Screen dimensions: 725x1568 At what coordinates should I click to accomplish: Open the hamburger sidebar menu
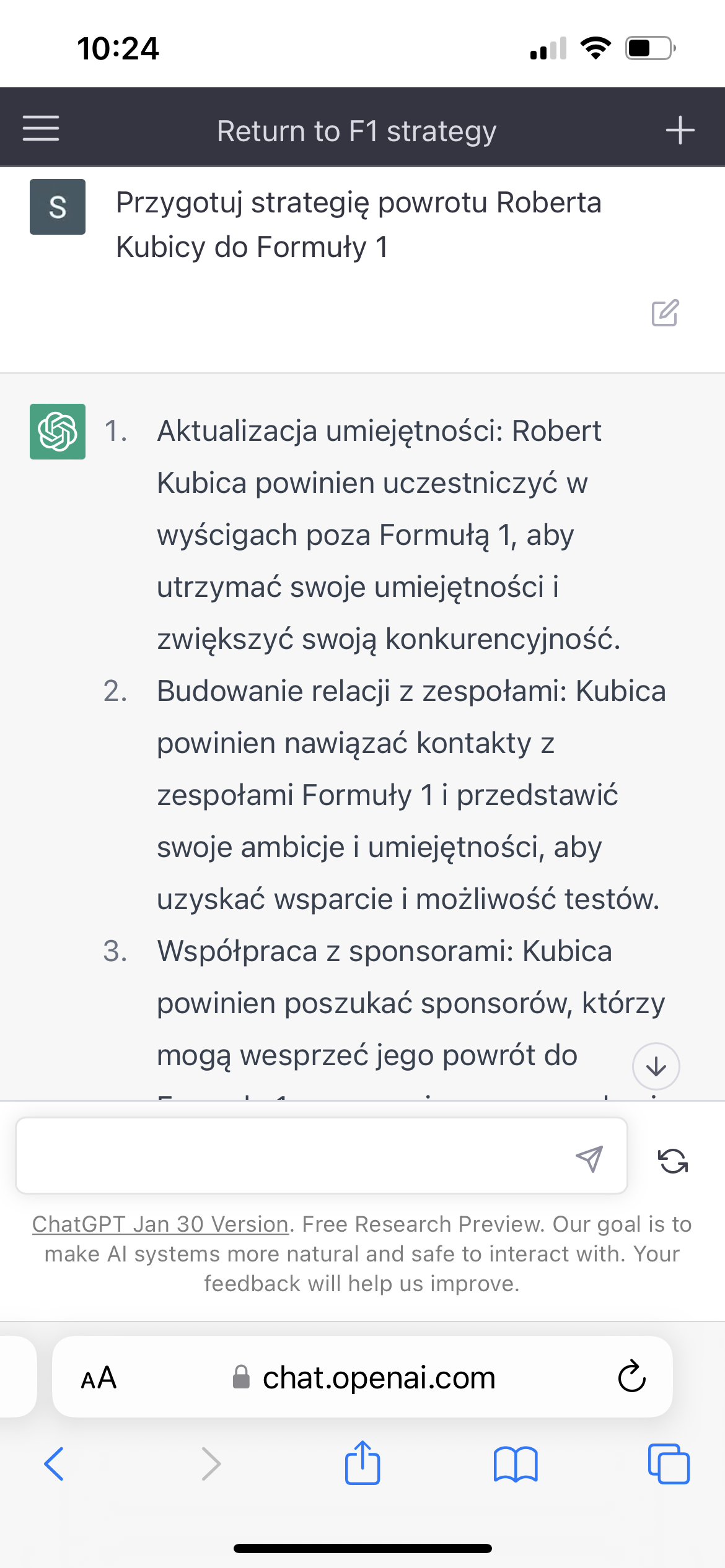[41, 128]
